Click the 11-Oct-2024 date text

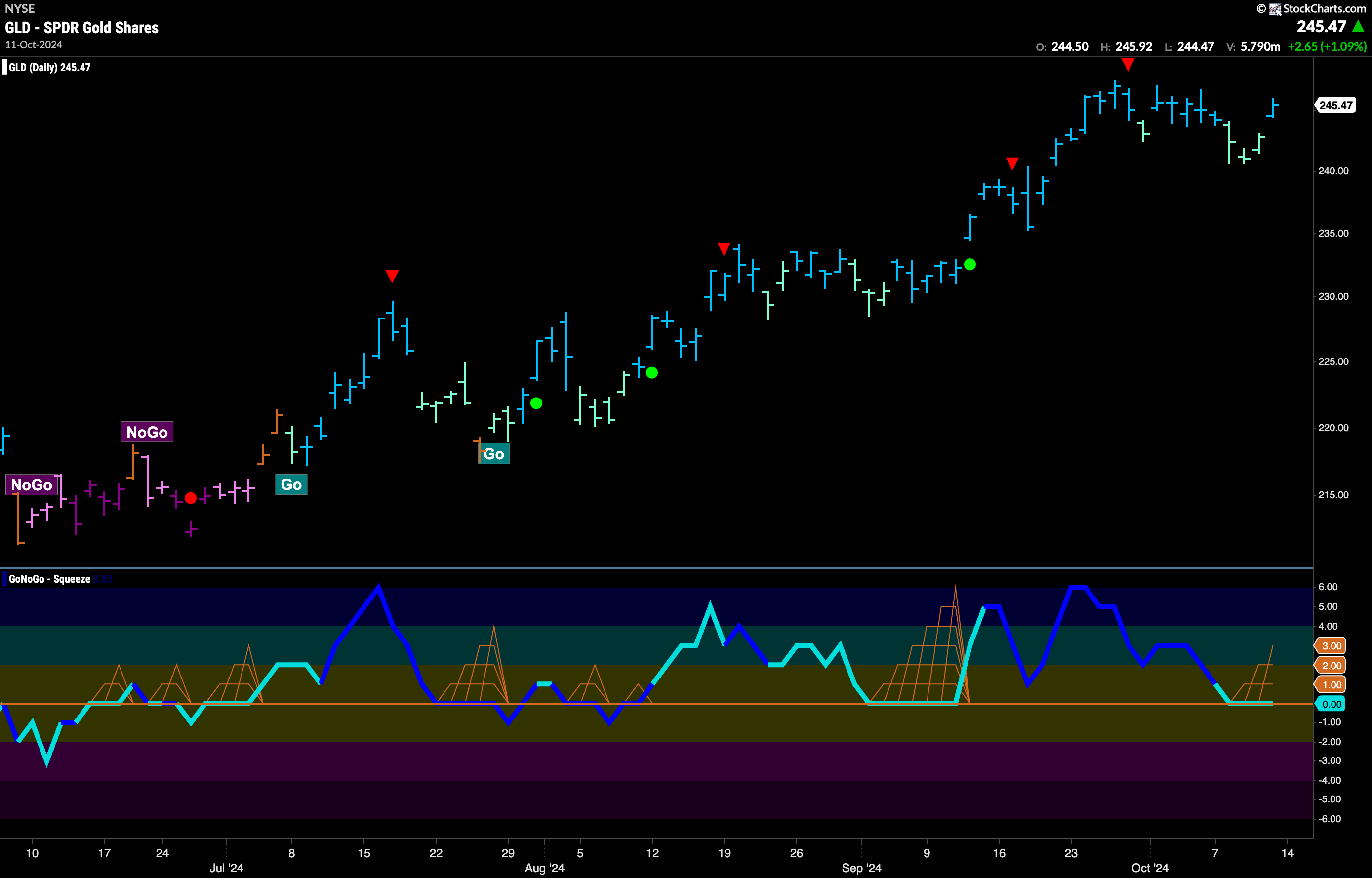[x=34, y=44]
